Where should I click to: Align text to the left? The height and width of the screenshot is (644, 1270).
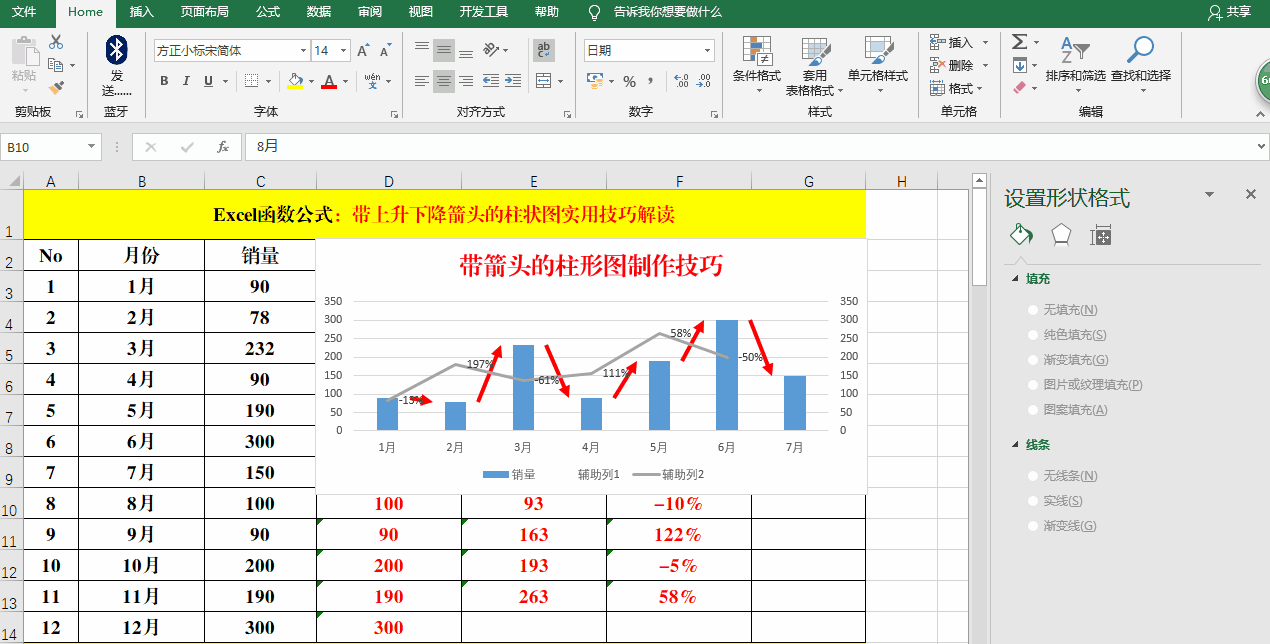(x=422, y=81)
